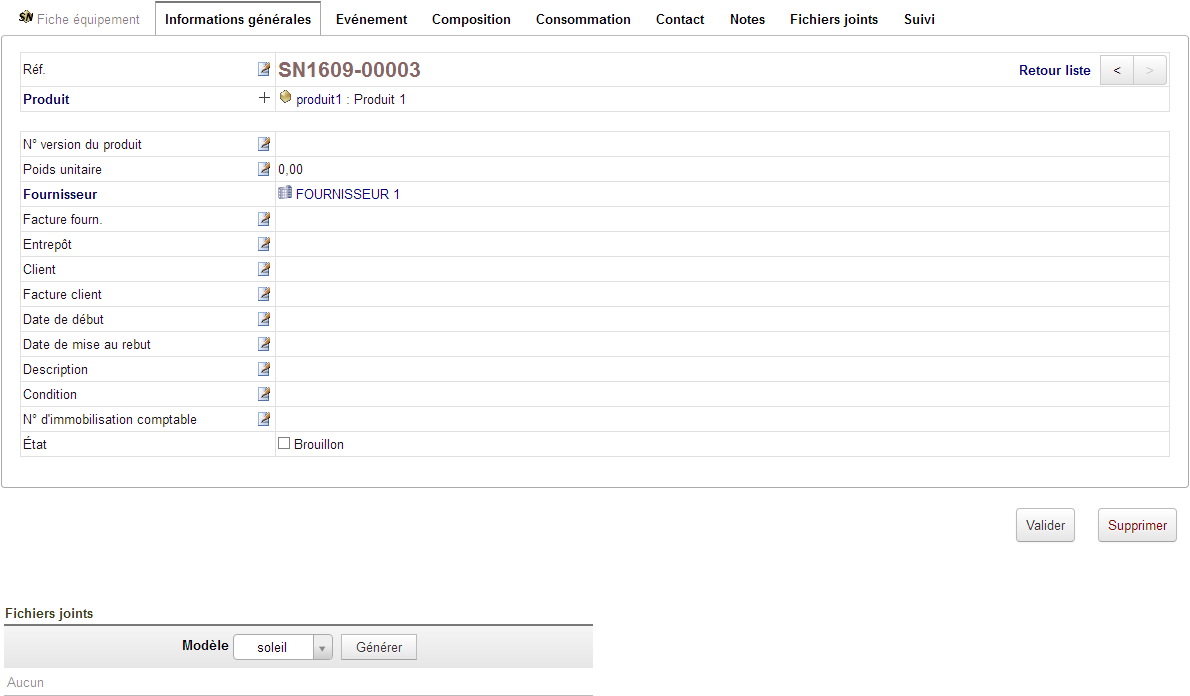Screen dimensions: 1190x696
Task: Open the produit1 product link icon
Action: point(285,97)
